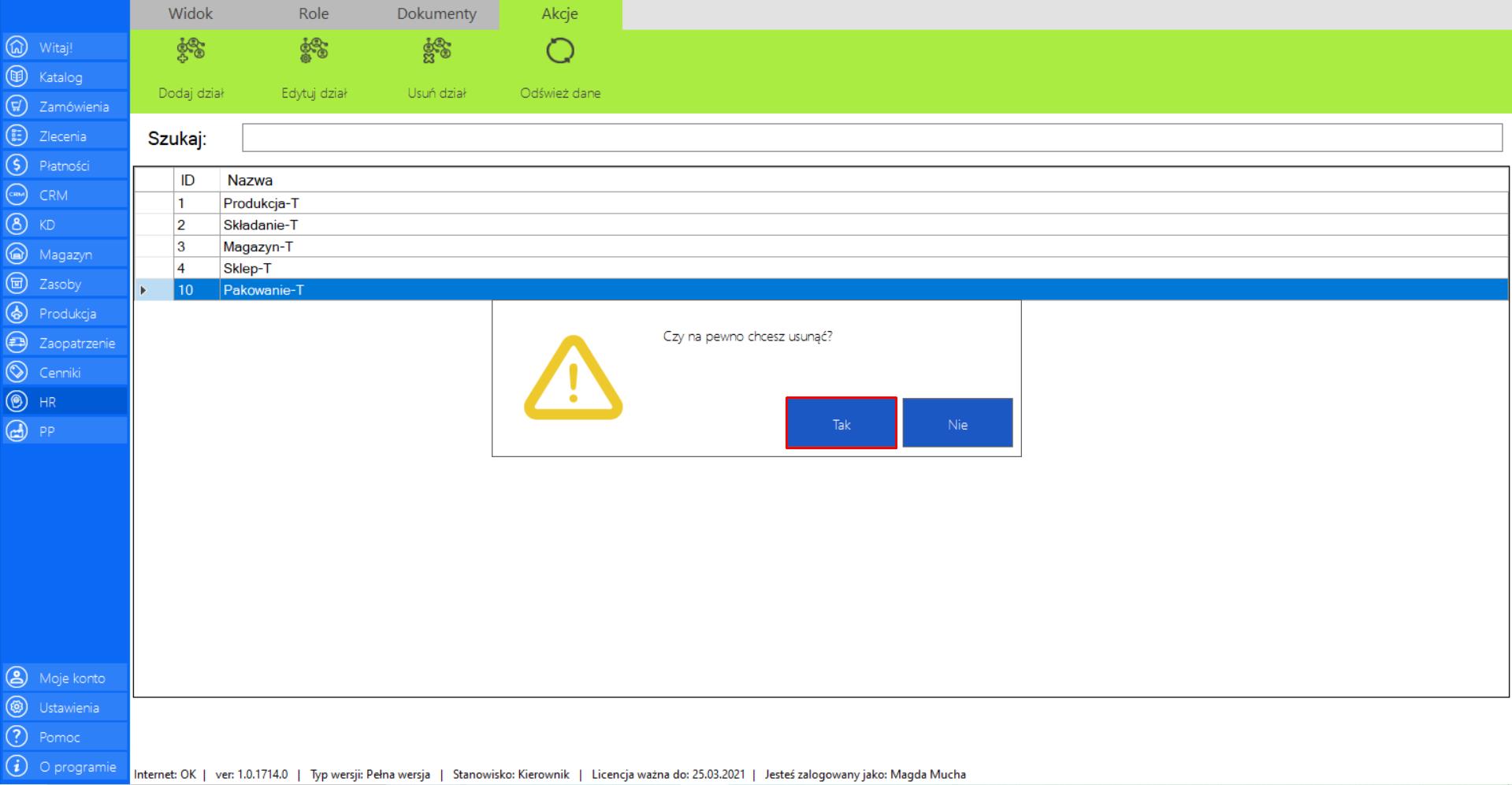Open the Magazyn warehouse icon

click(x=17, y=254)
